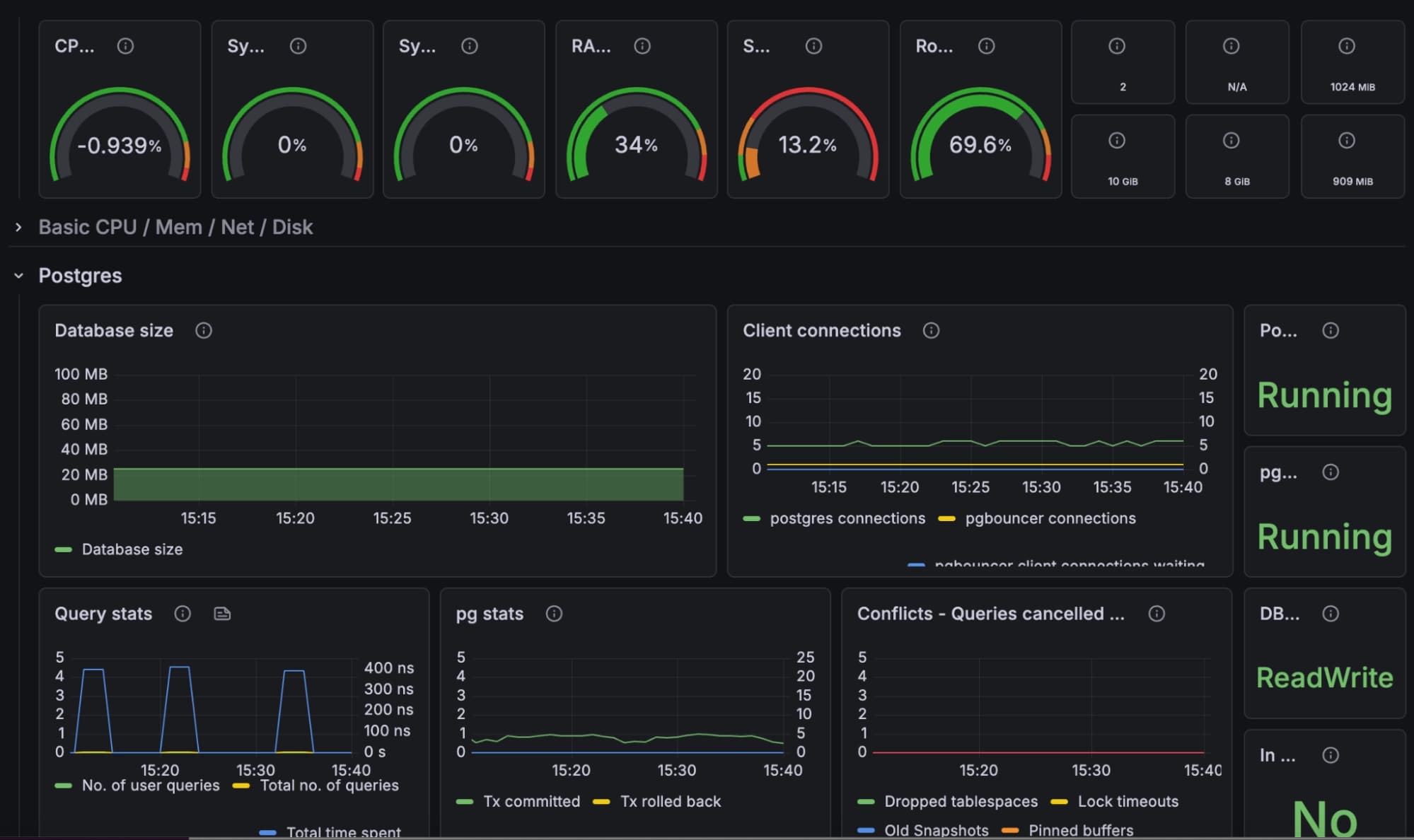
Task: Click info icon above the 1024 MiB stat
Action: point(1346,46)
